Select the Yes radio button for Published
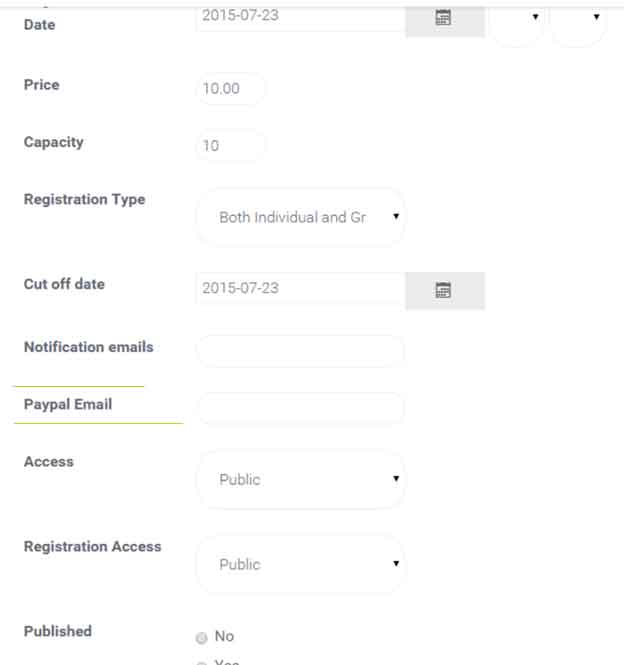The height and width of the screenshot is (665, 624). click(x=202, y=661)
